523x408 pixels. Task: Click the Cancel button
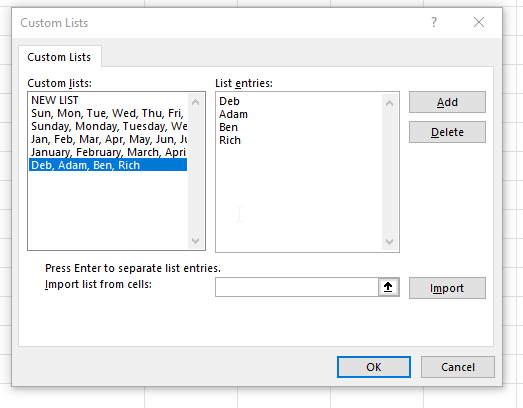(458, 367)
